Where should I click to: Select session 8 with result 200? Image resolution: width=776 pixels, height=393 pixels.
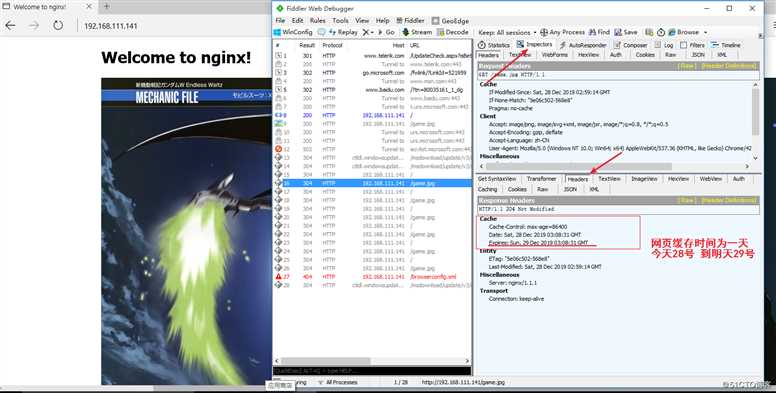[x=372, y=115]
